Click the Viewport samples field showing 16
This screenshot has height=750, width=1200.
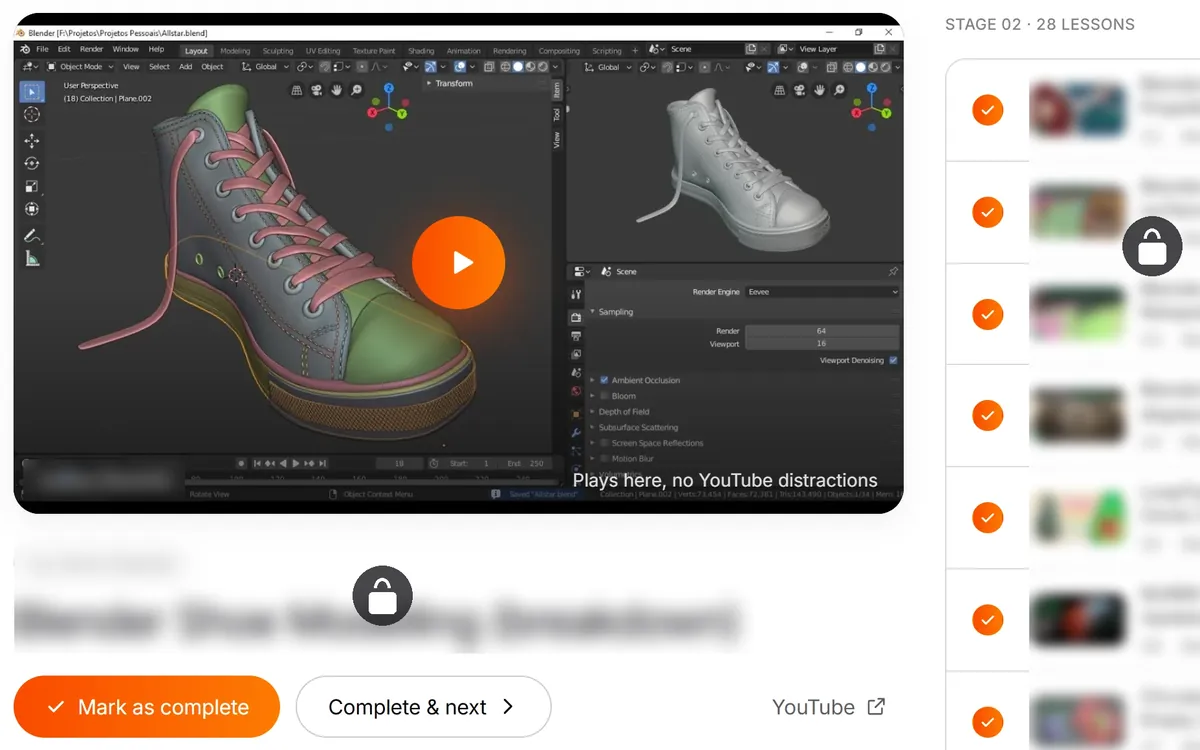(821, 344)
